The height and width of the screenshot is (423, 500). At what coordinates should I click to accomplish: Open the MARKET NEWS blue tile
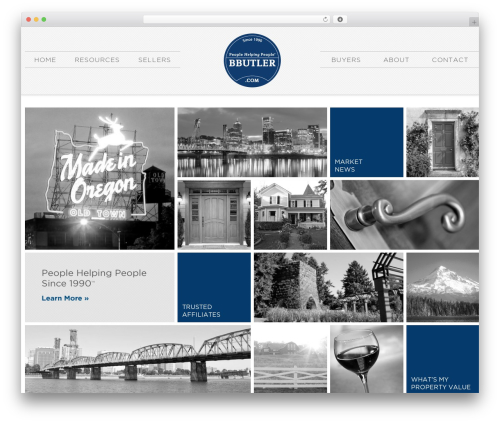coord(367,142)
